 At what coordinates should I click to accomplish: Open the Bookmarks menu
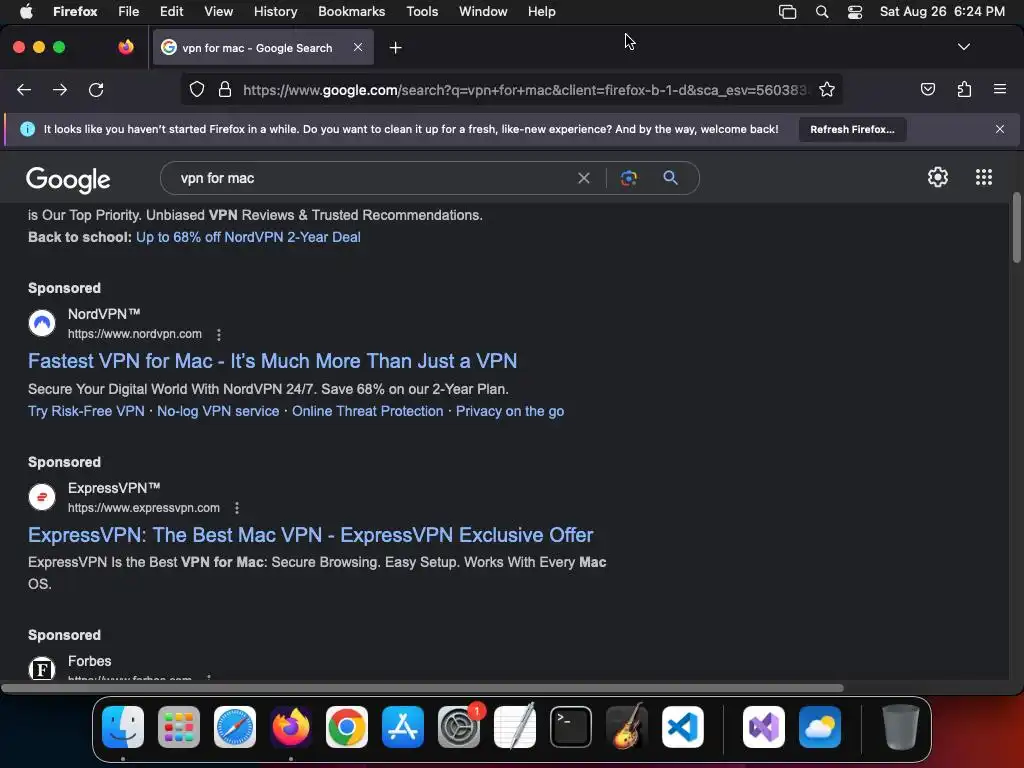point(351,11)
